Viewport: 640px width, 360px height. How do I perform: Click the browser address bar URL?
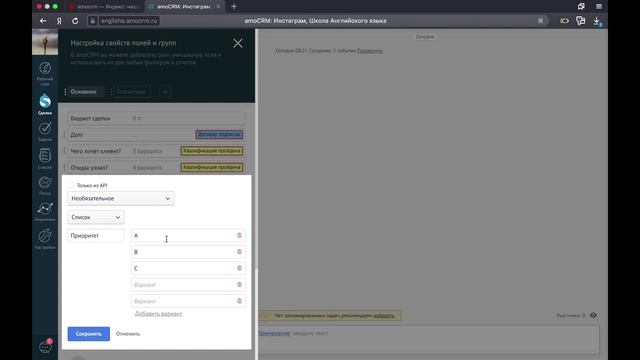click(x=129, y=21)
